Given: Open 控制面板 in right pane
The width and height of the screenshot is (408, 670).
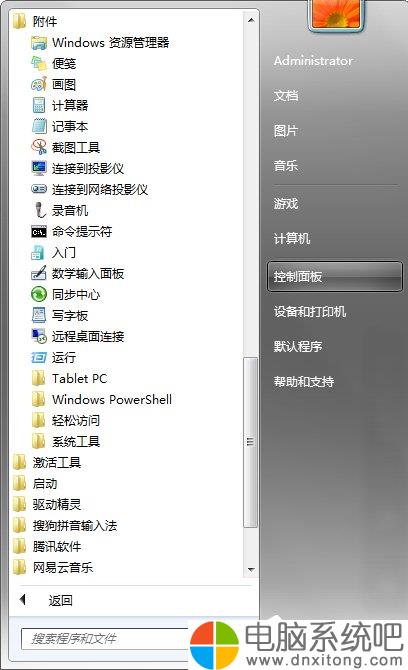Looking at the screenshot, I should (335, 276).
